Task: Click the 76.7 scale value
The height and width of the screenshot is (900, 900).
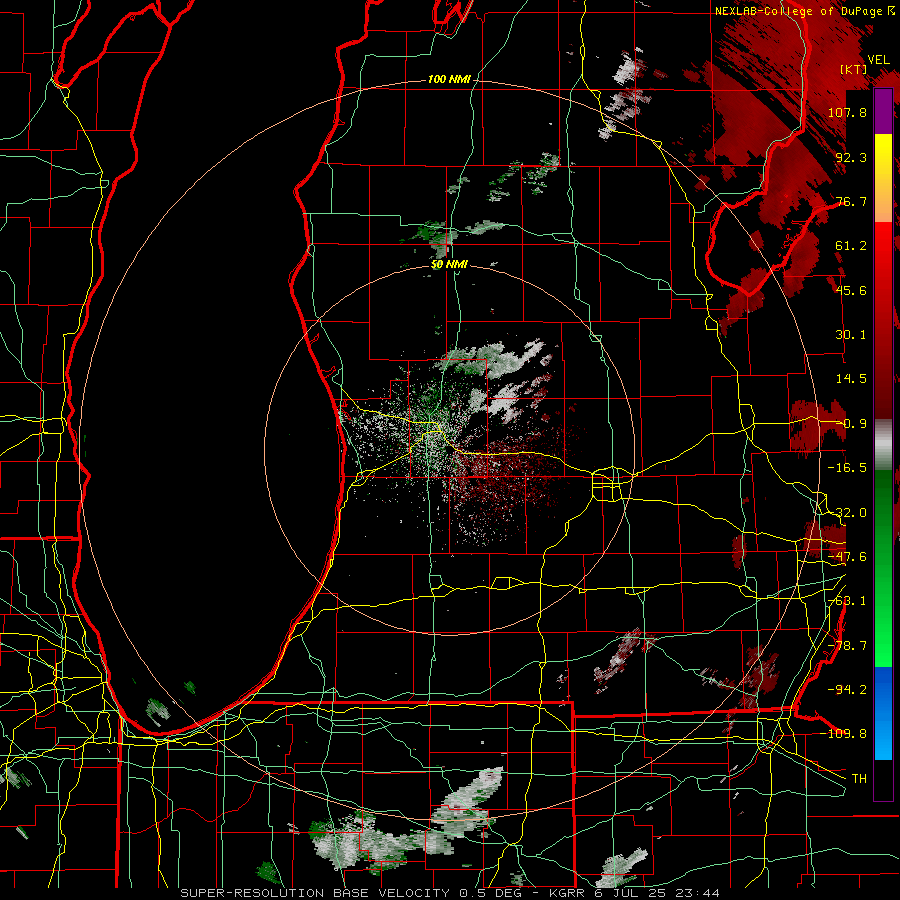Action: click(x=851, y=201)
